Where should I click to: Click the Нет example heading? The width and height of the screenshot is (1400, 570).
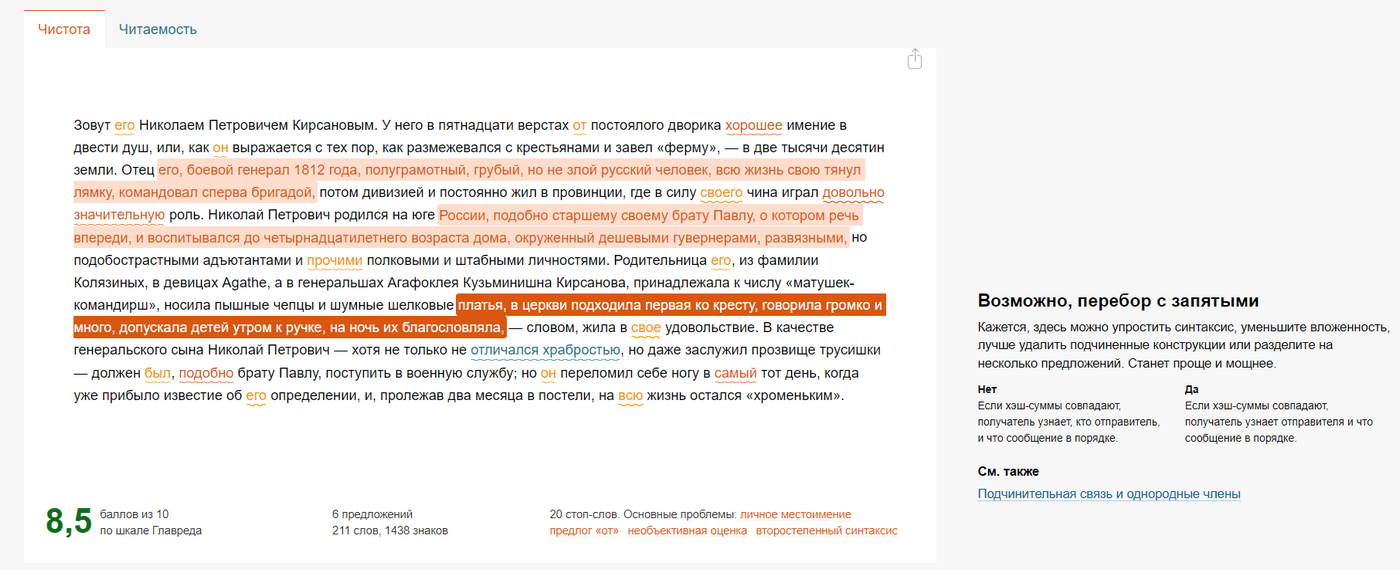(x=987, y=389)
